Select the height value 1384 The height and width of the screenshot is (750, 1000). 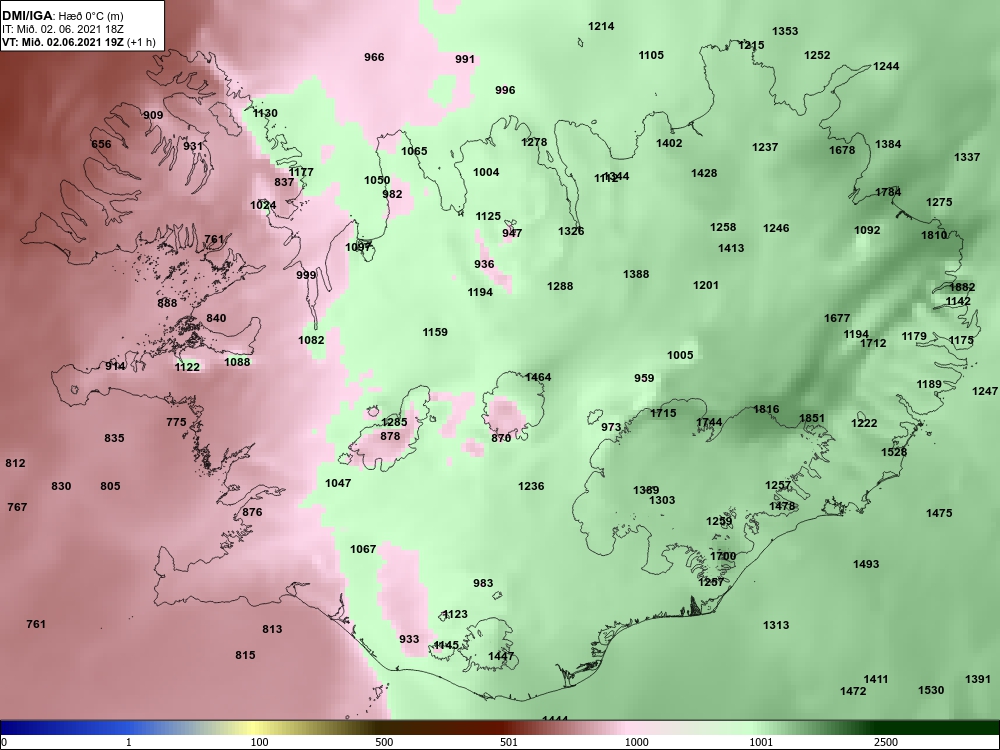tap(888, 145)
